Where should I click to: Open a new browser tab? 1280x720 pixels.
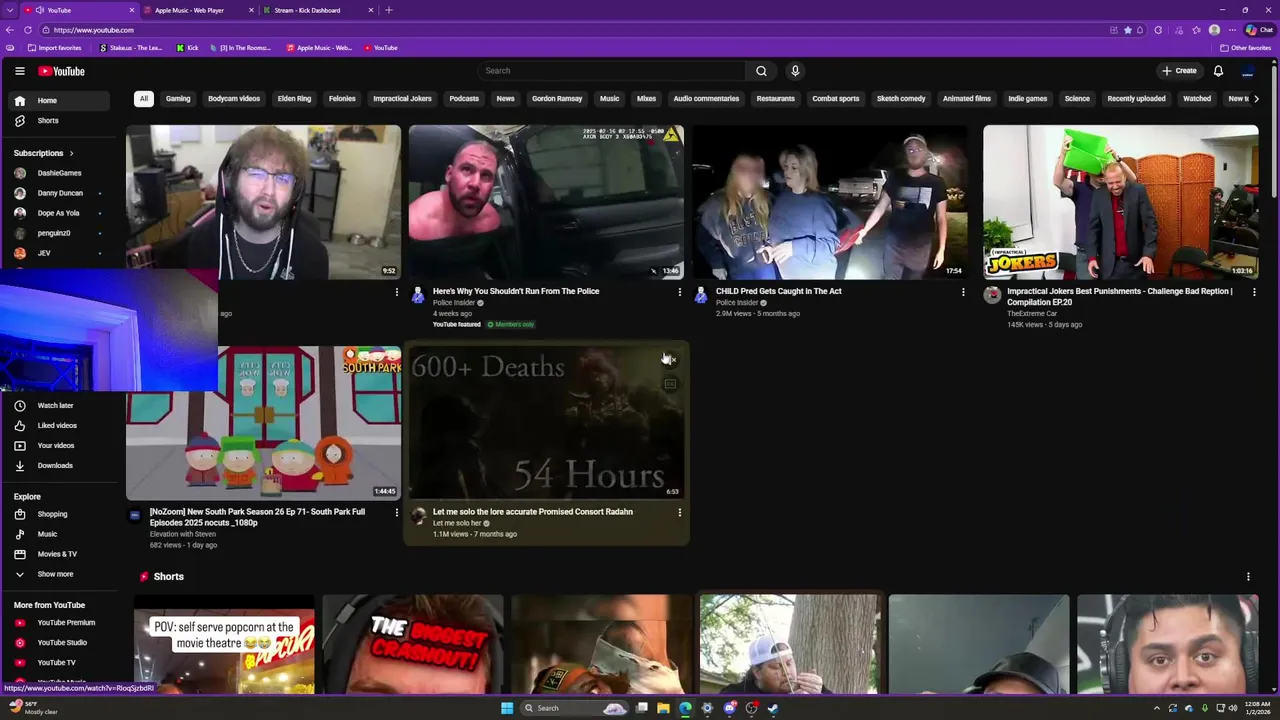(x=389, y=10)
